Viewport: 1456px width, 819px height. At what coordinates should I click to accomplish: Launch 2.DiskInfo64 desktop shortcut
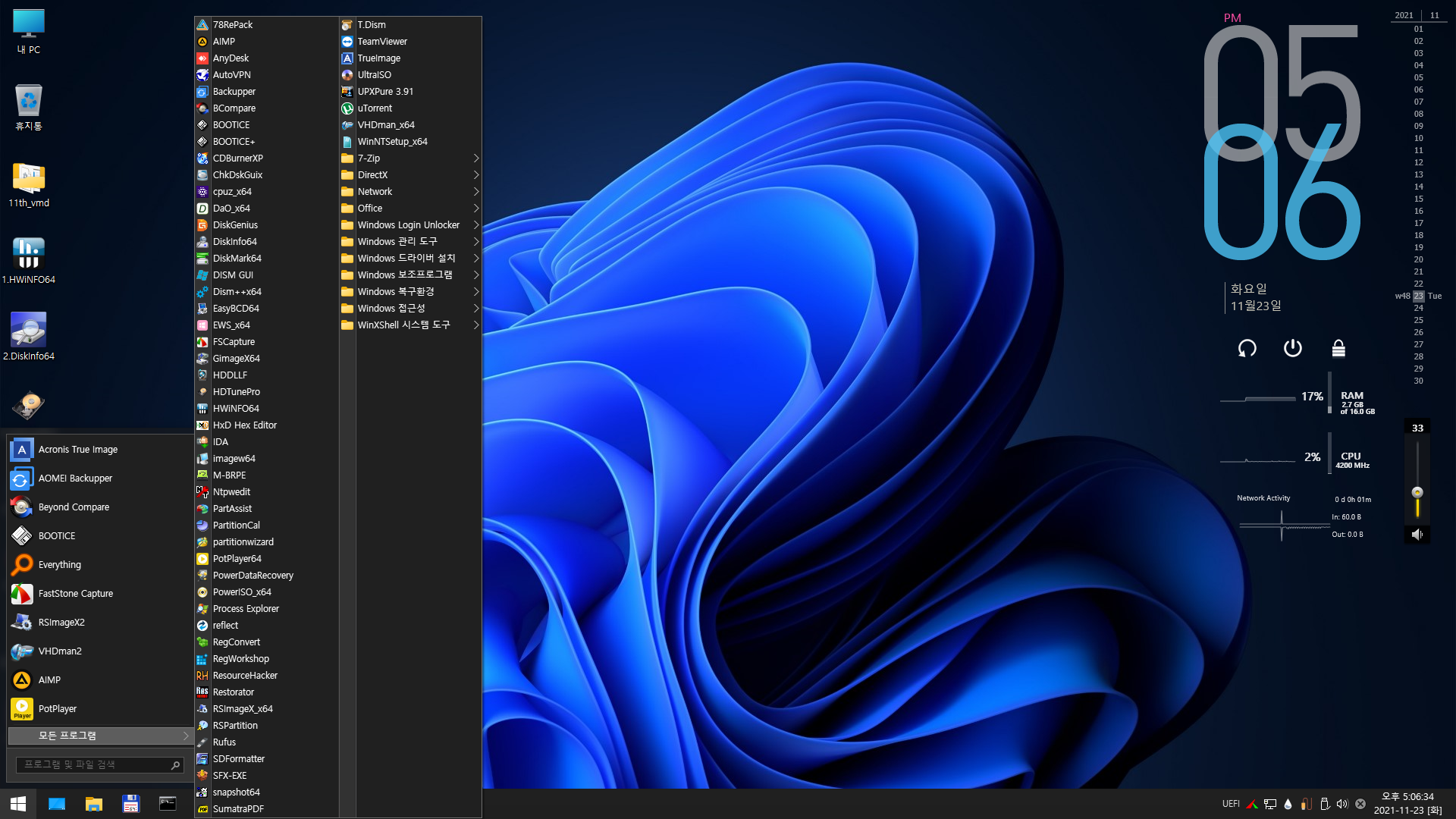(x=29, y=337)
